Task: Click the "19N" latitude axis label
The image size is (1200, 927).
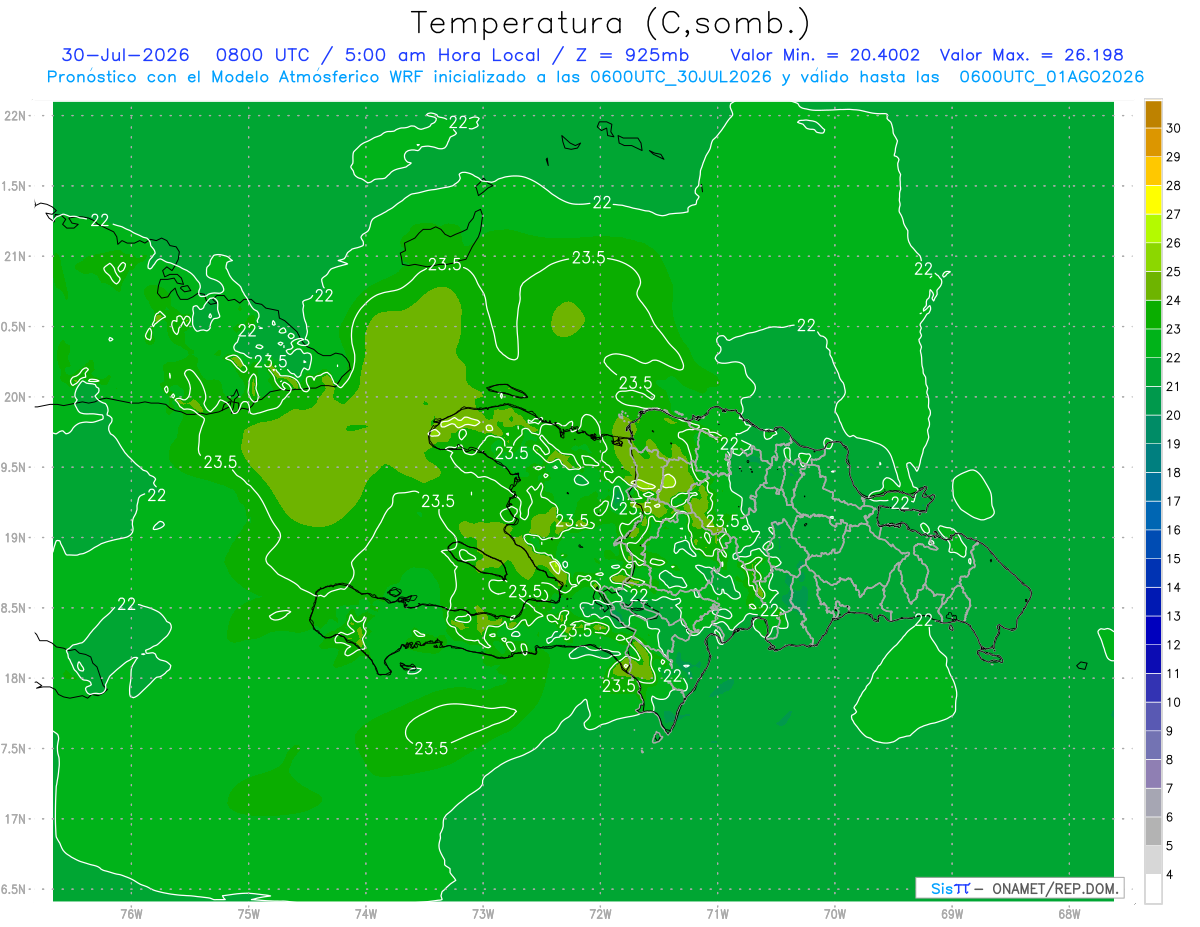Action: click(x=16, y=538)
